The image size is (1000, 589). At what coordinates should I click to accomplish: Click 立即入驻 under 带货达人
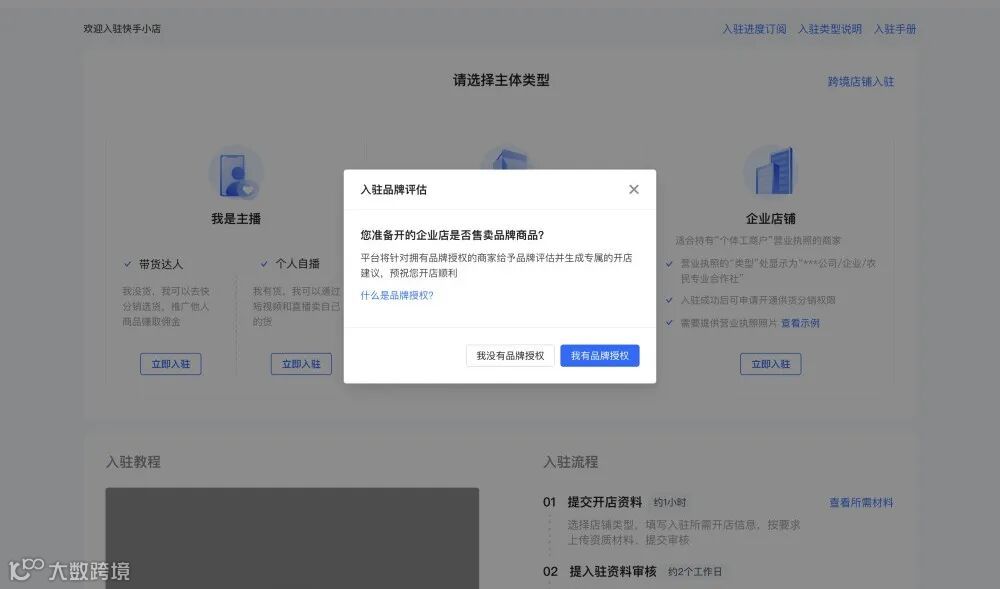pyautogui.click(x=171, y=364)
